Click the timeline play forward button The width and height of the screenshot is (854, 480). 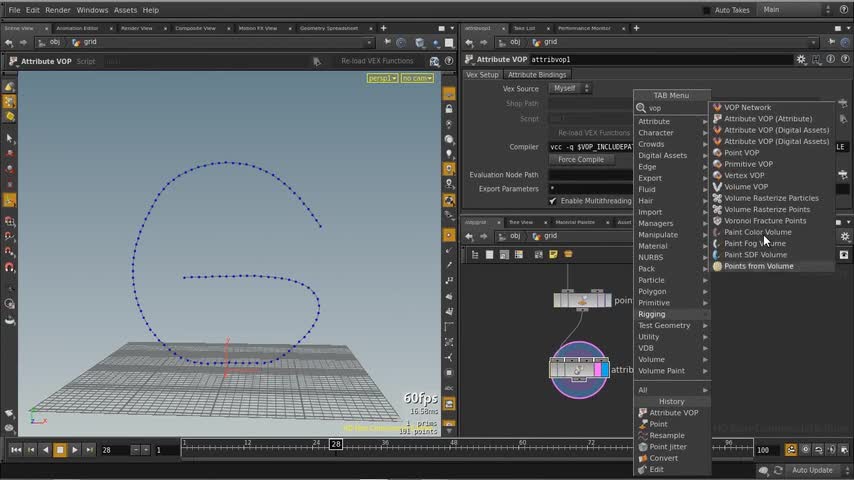coord(75,450)
